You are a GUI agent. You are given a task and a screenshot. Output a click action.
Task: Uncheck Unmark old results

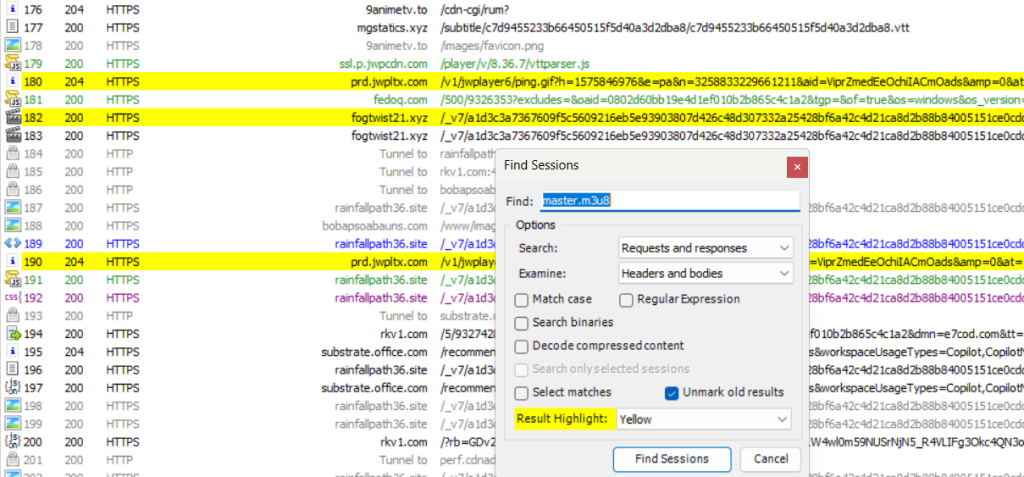point(673,392)
